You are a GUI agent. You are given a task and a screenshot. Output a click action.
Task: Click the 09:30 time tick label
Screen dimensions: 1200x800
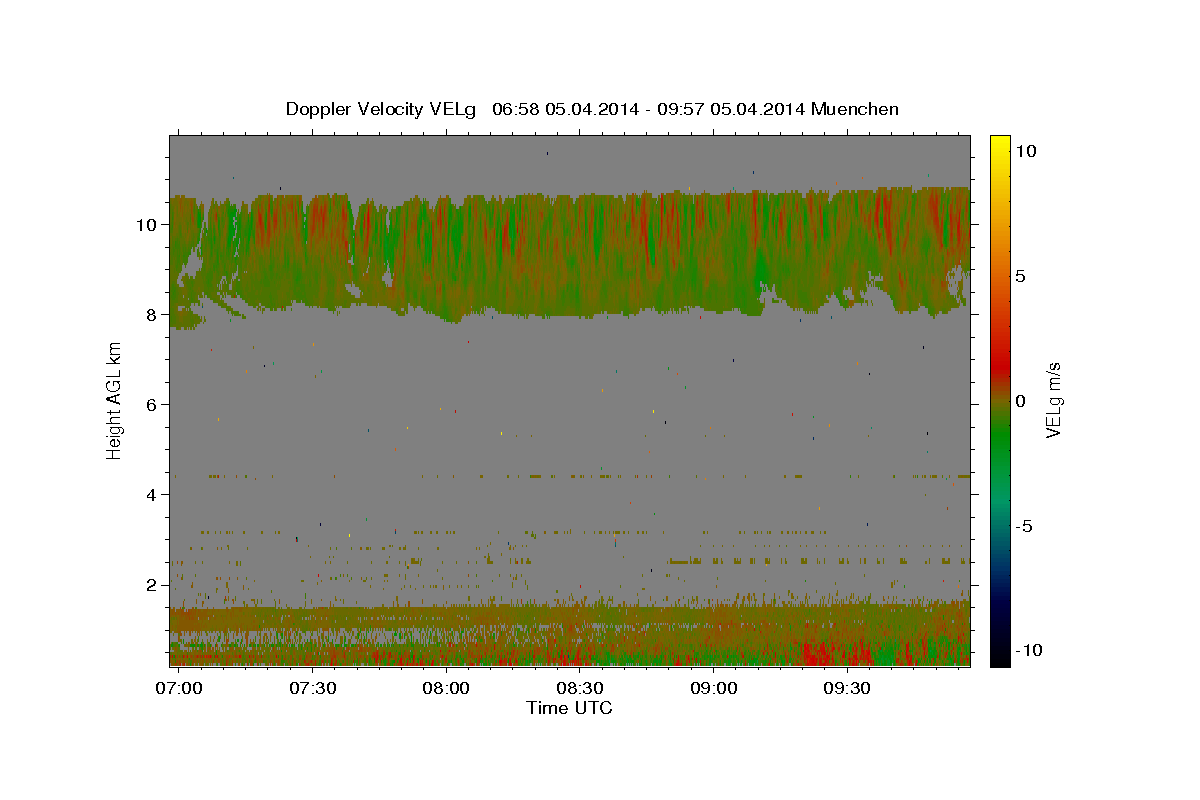point(846,689)
